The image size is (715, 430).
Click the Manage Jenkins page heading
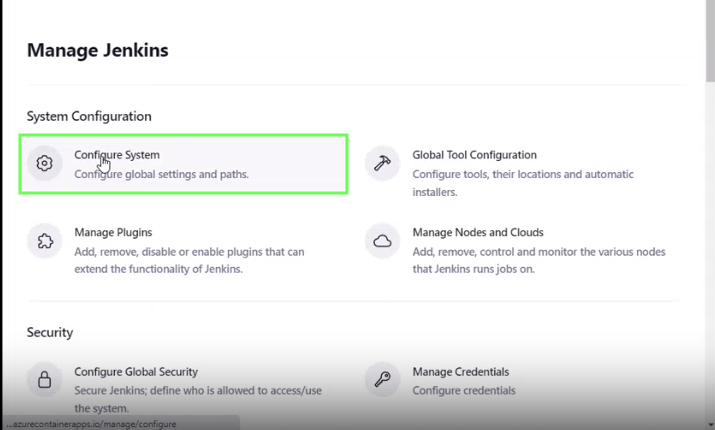tap(97, 50)
